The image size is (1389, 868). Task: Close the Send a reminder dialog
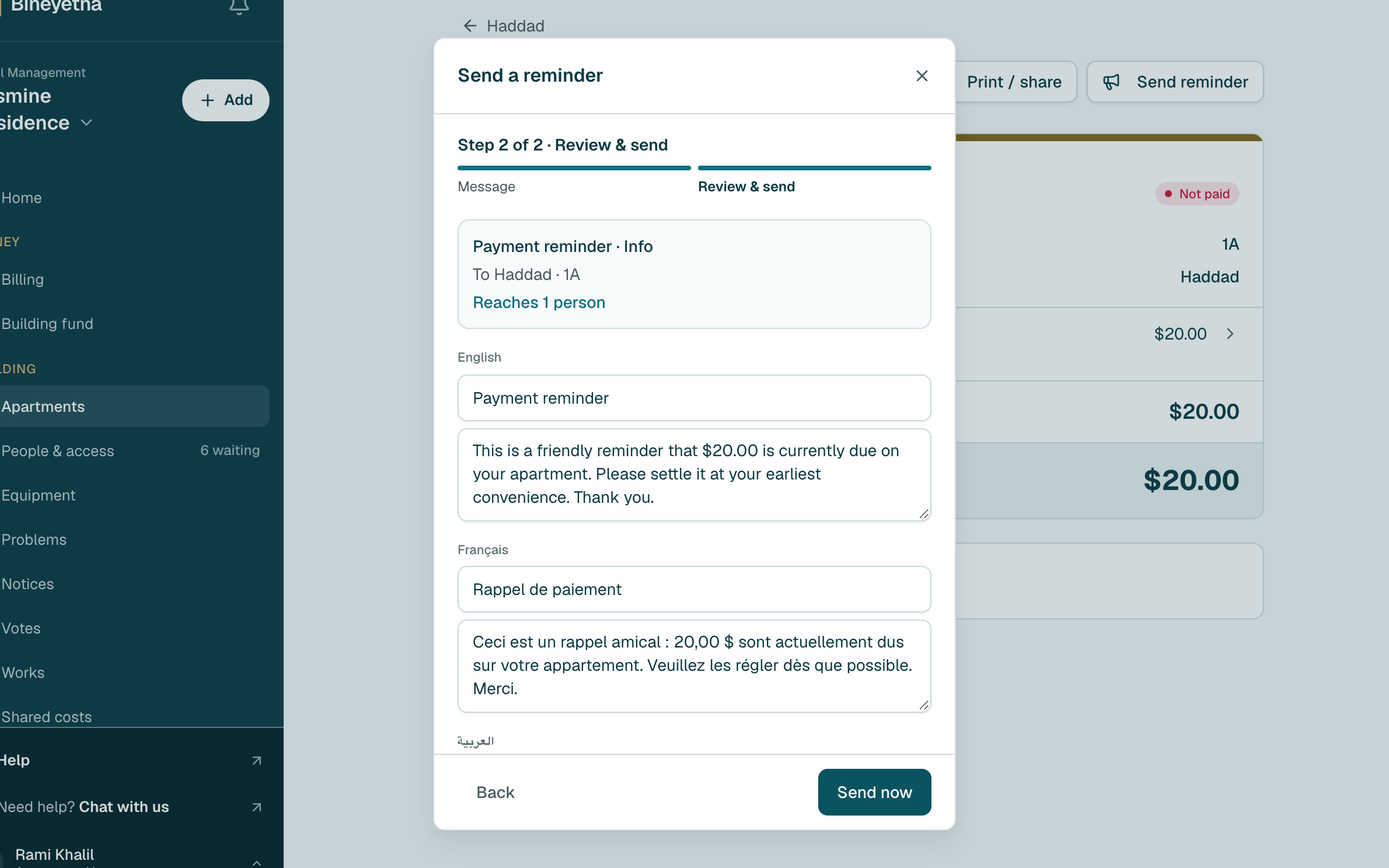pos(922,76)
